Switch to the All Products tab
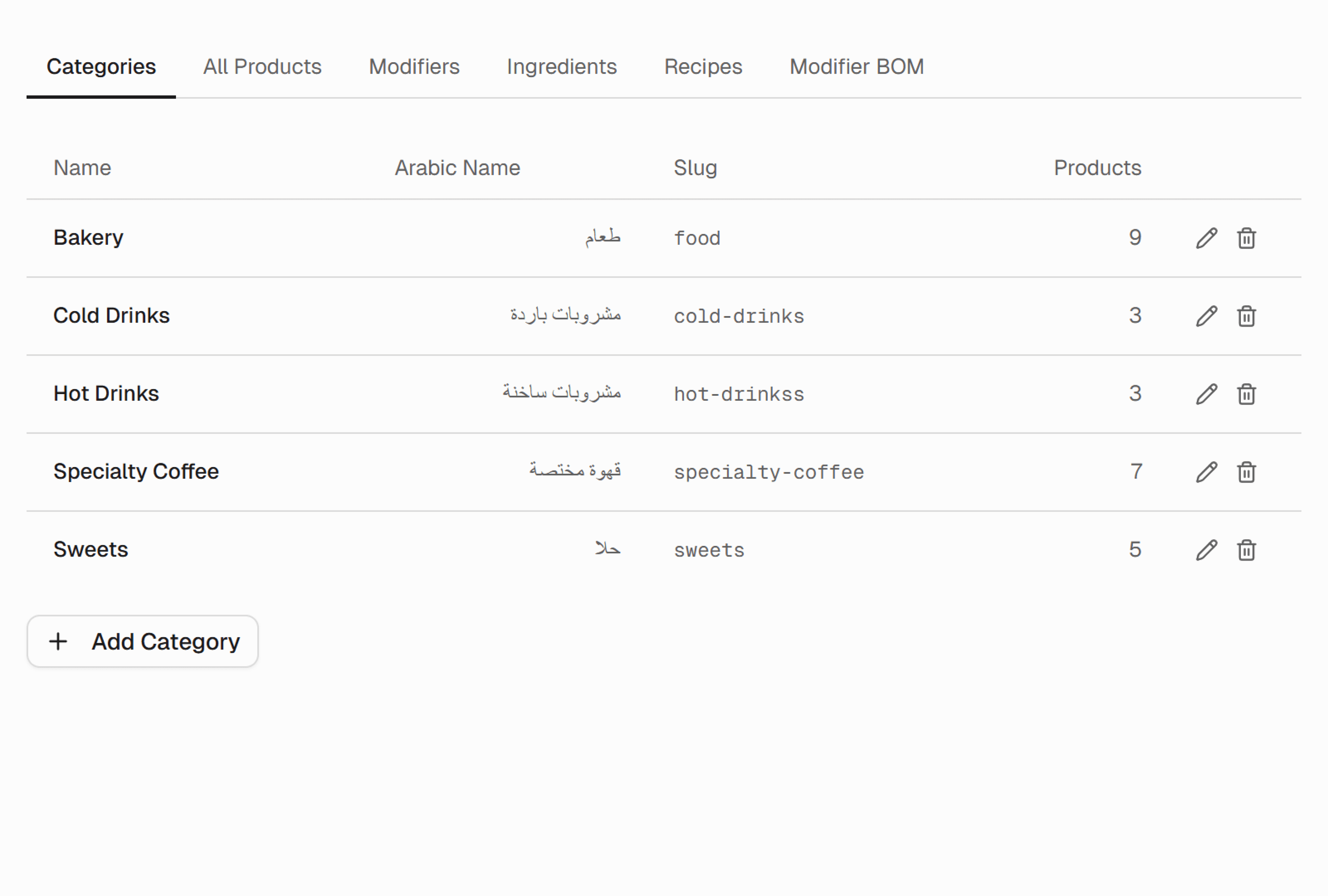The height and width of the screenshot is (896, 1328). pos(262,67)
